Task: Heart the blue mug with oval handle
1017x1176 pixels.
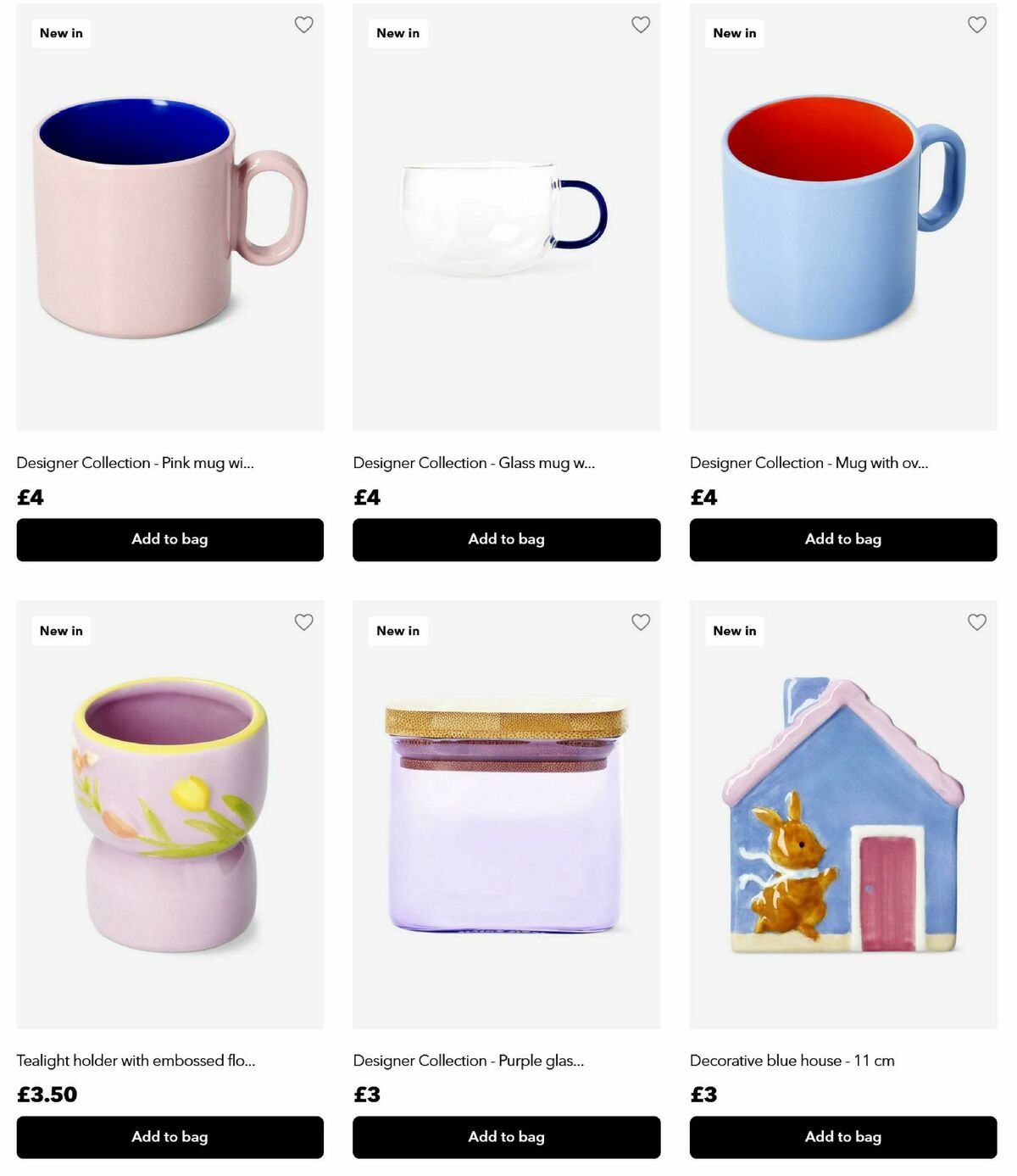Action: pyautogui.click(x=977, y=25)
